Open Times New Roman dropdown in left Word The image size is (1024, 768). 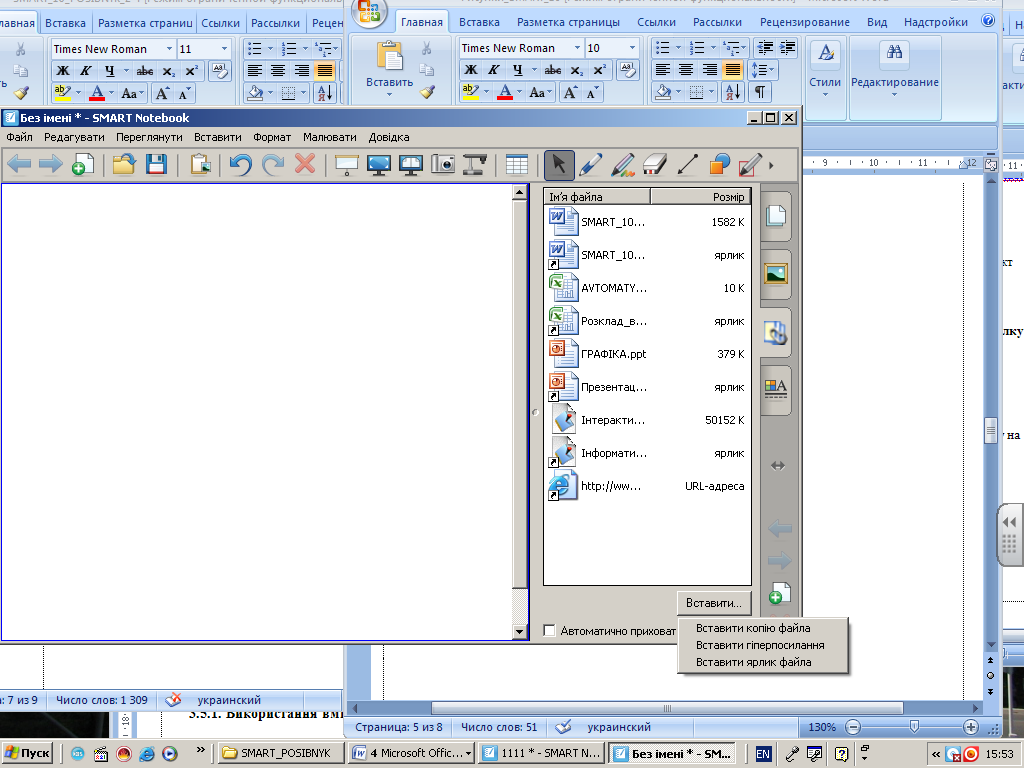pyautogui.click(x=169, y=49)
